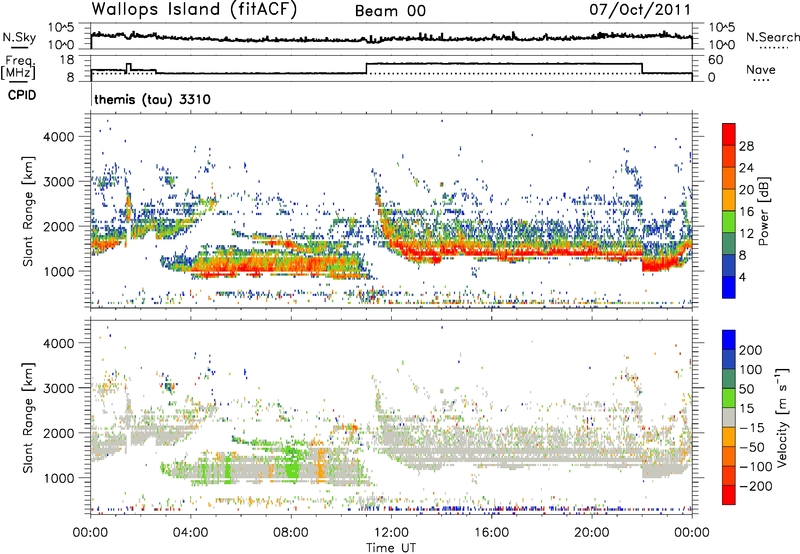Click the '-15' label on Velocity color bar
The image size is (800, 554).
[752, 427]
